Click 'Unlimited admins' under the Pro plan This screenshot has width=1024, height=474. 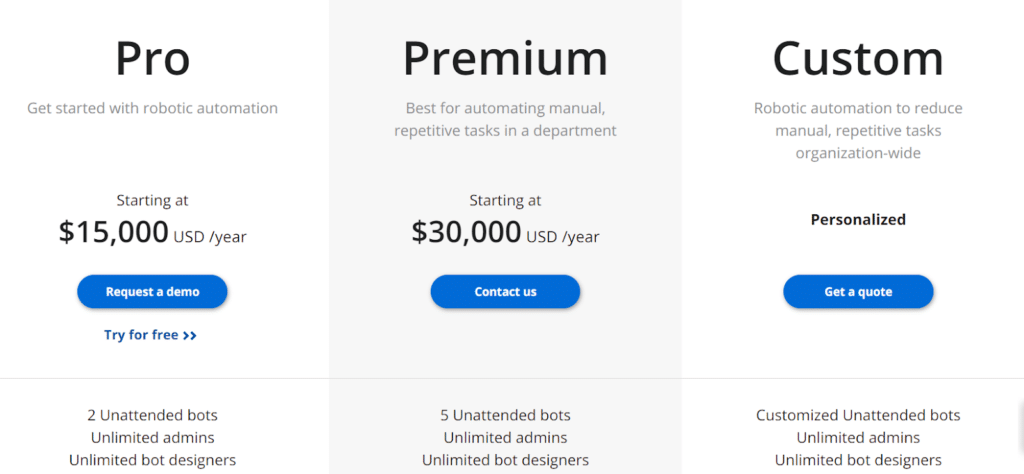point(152,437)
